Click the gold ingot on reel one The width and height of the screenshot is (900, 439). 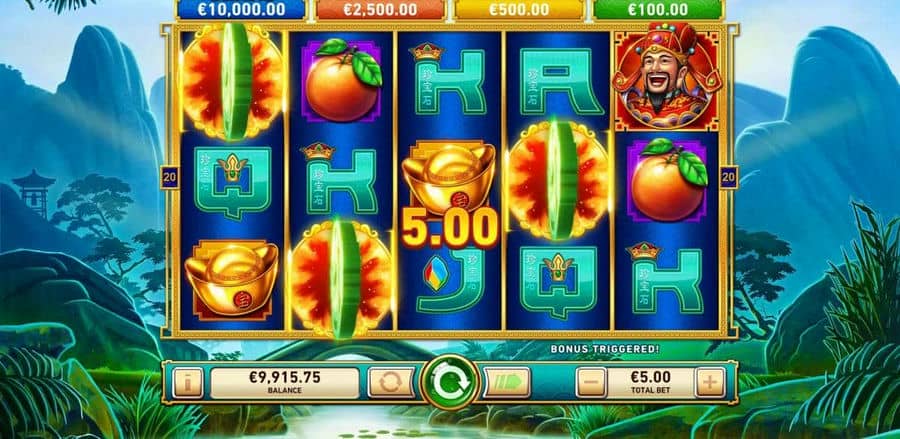[232, 278]
